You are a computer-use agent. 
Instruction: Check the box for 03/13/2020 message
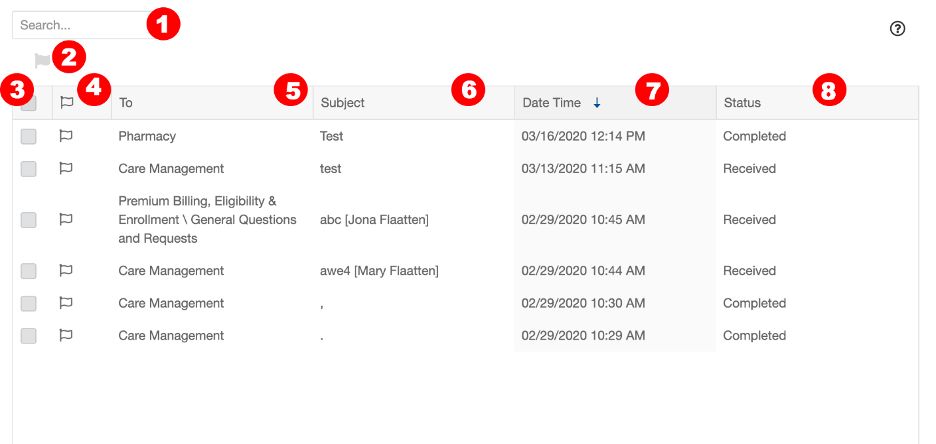29,169
